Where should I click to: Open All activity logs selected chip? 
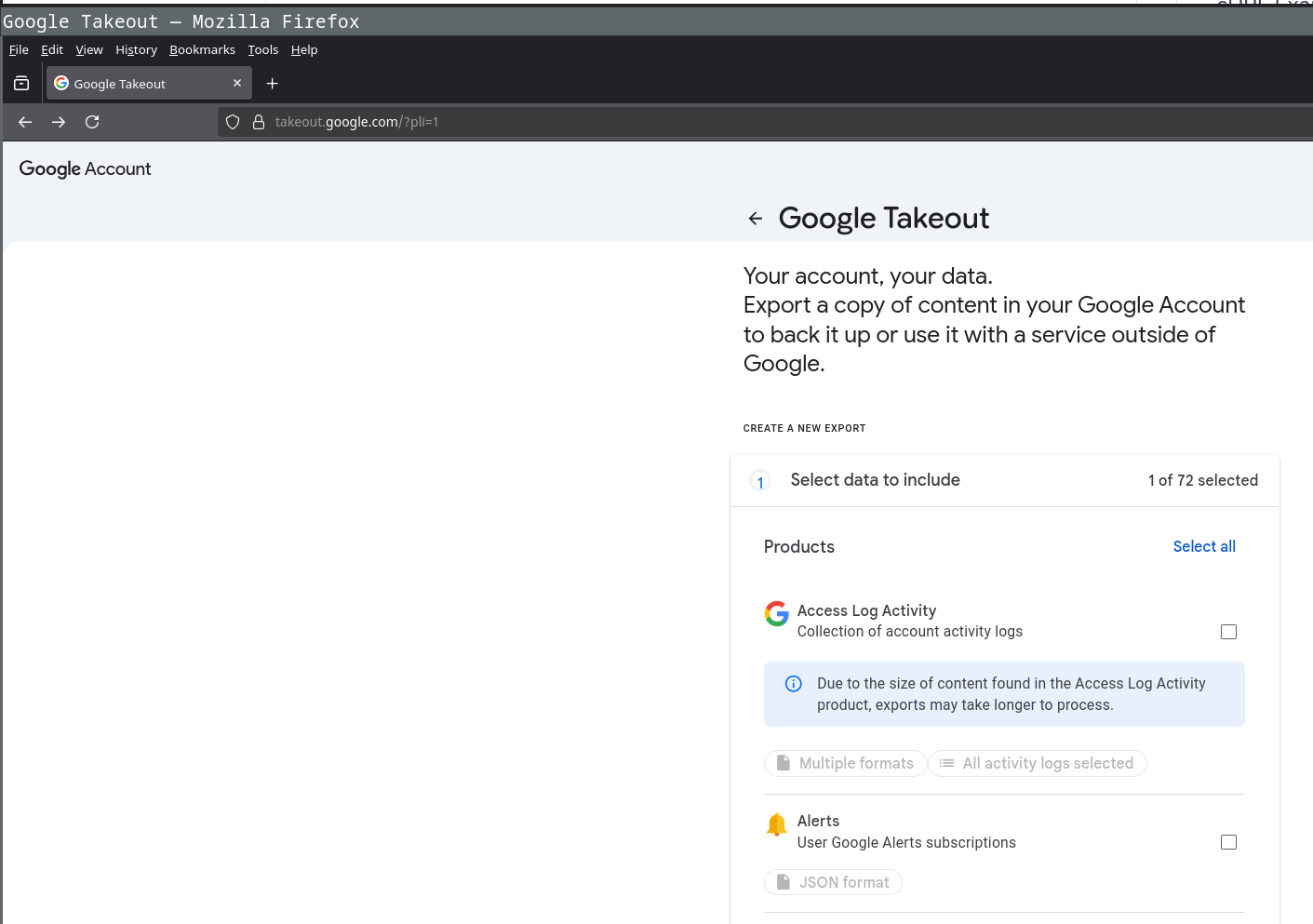(x=1037, y=763)
